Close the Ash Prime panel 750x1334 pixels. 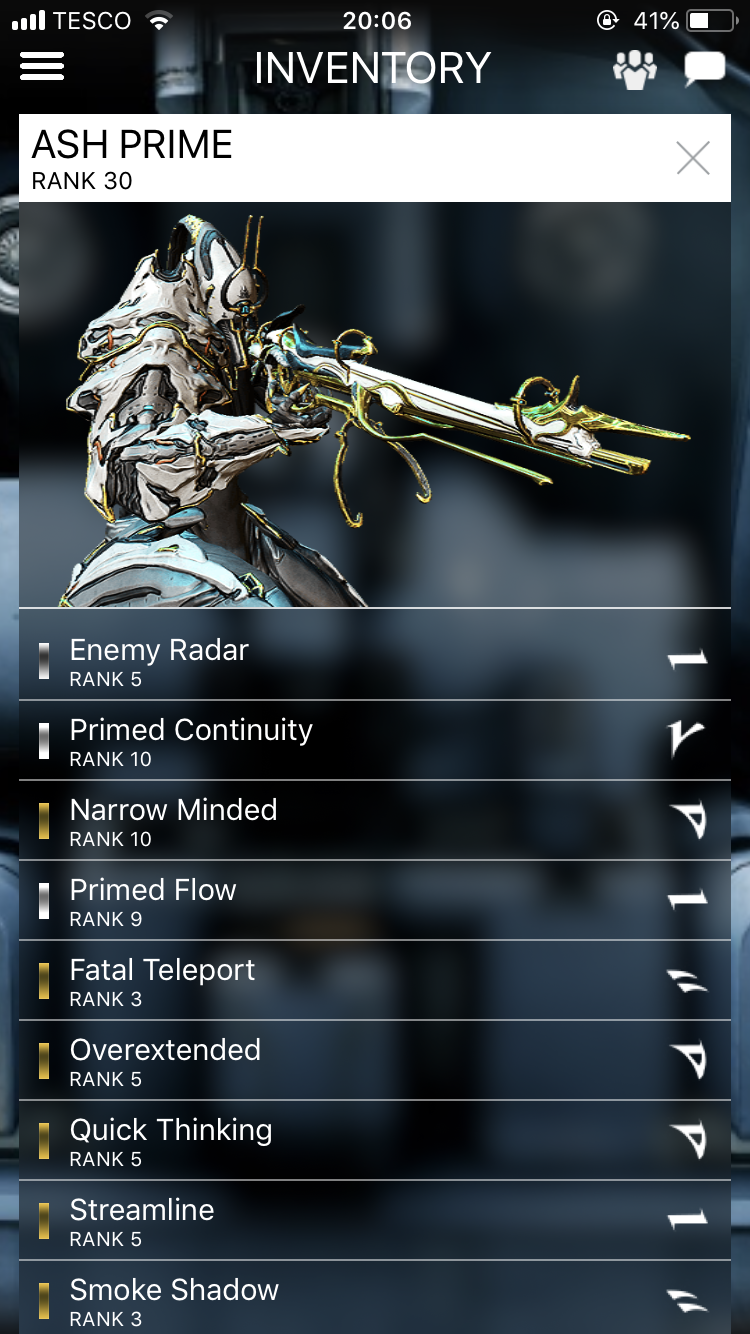(x=693, y=158)
